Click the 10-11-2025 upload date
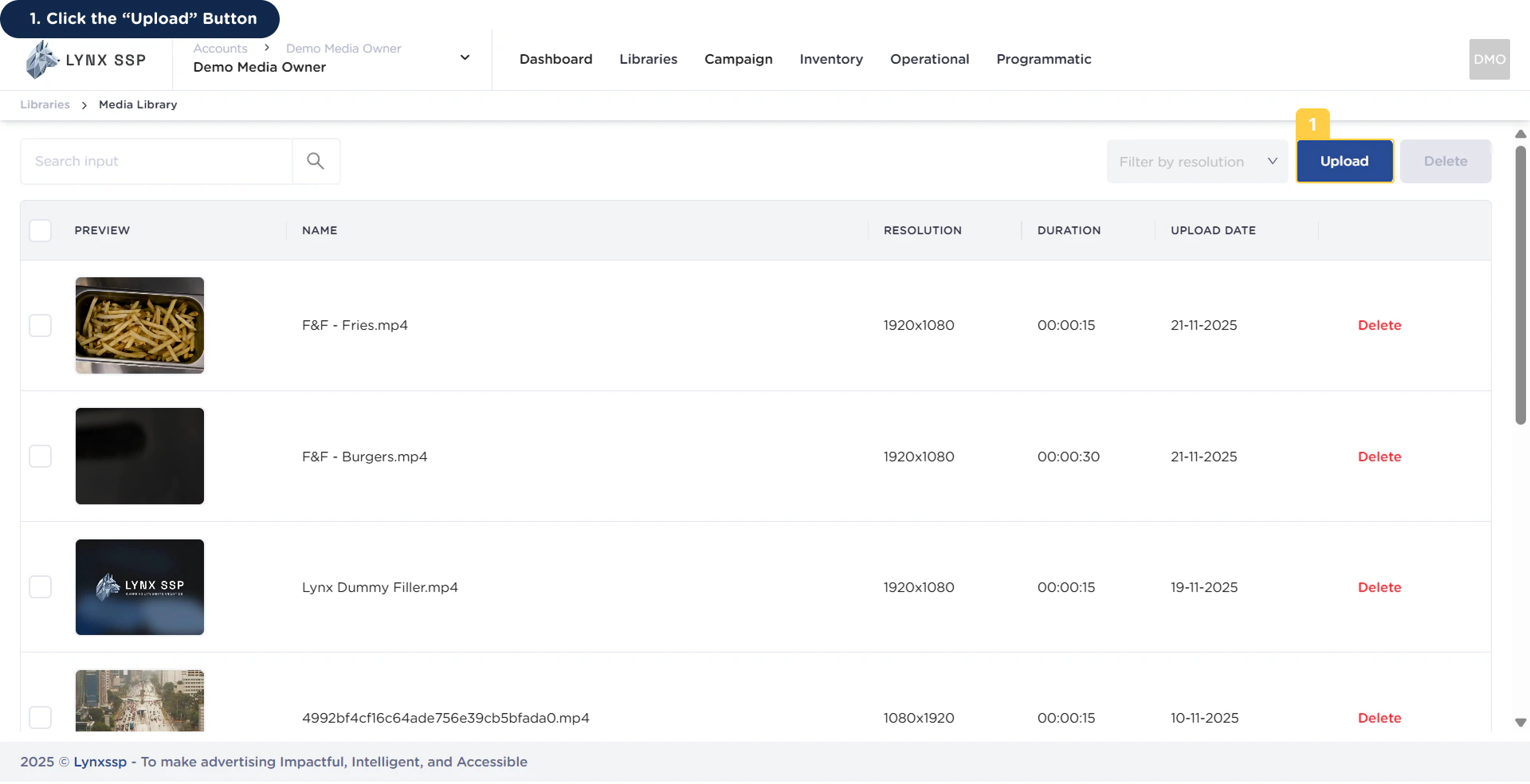Image resolution: width=1530 pixels, height=784 pixels. [1205, 718]
